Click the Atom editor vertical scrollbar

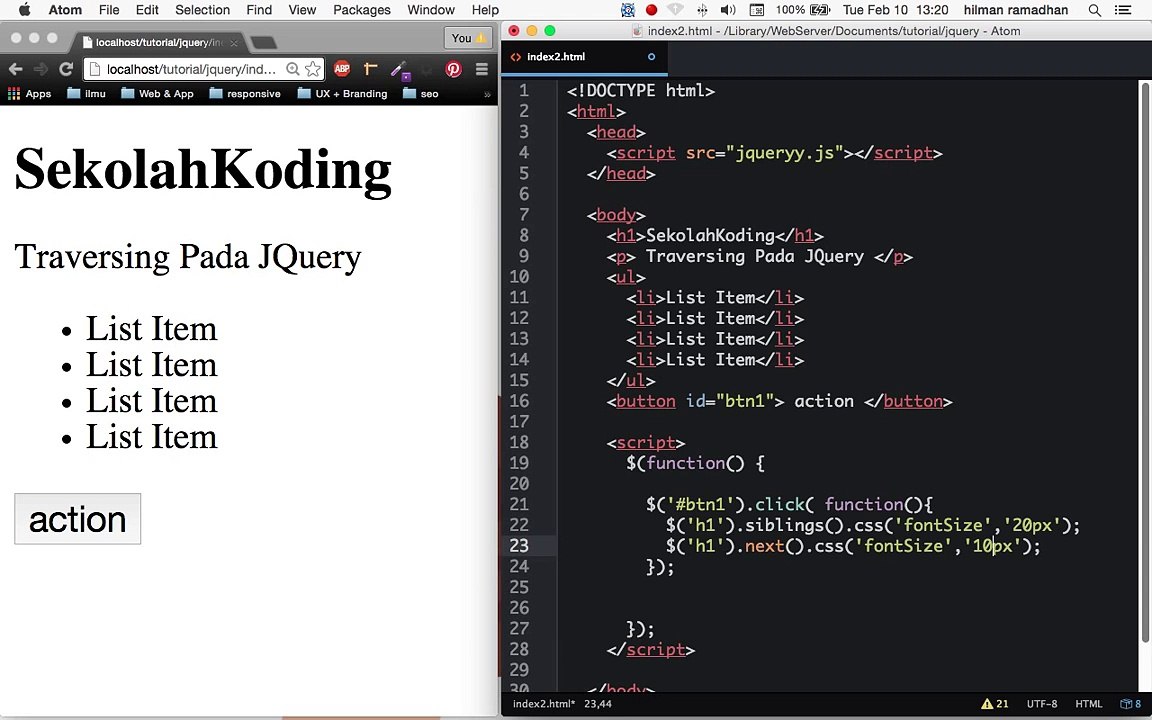tap(1144, 360)
